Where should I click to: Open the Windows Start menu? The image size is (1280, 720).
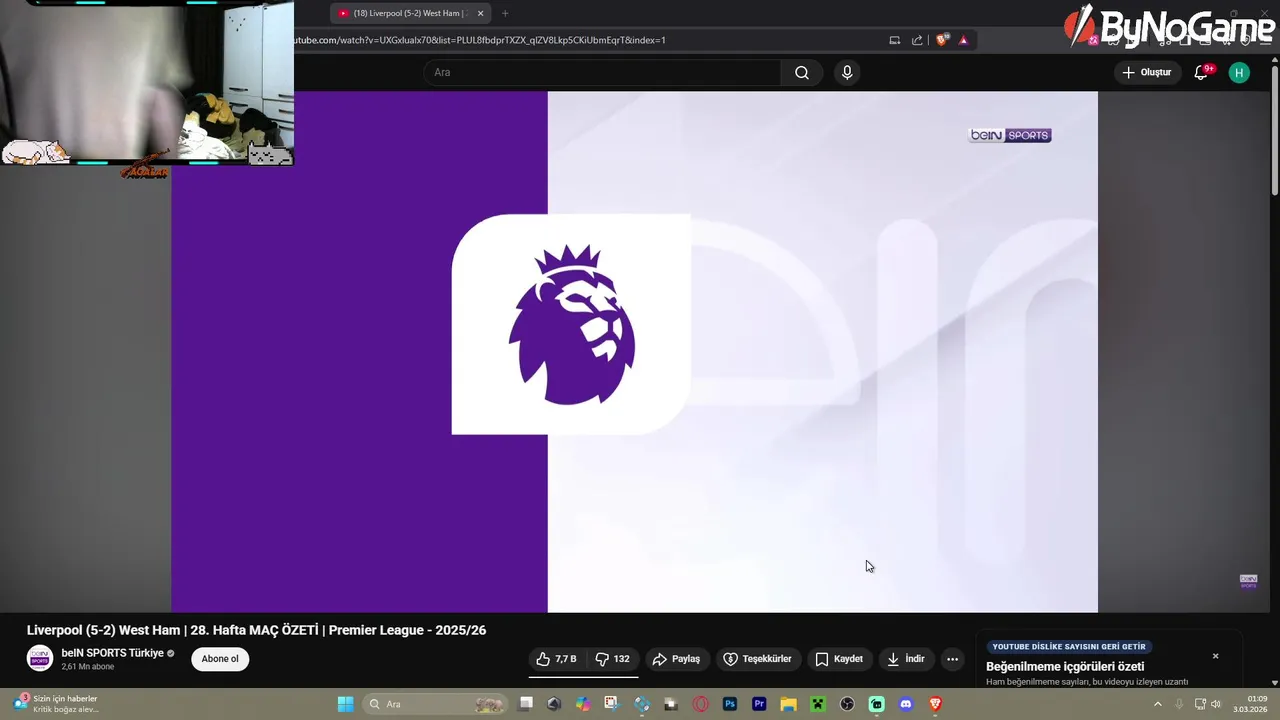click(x=345, y=704)
